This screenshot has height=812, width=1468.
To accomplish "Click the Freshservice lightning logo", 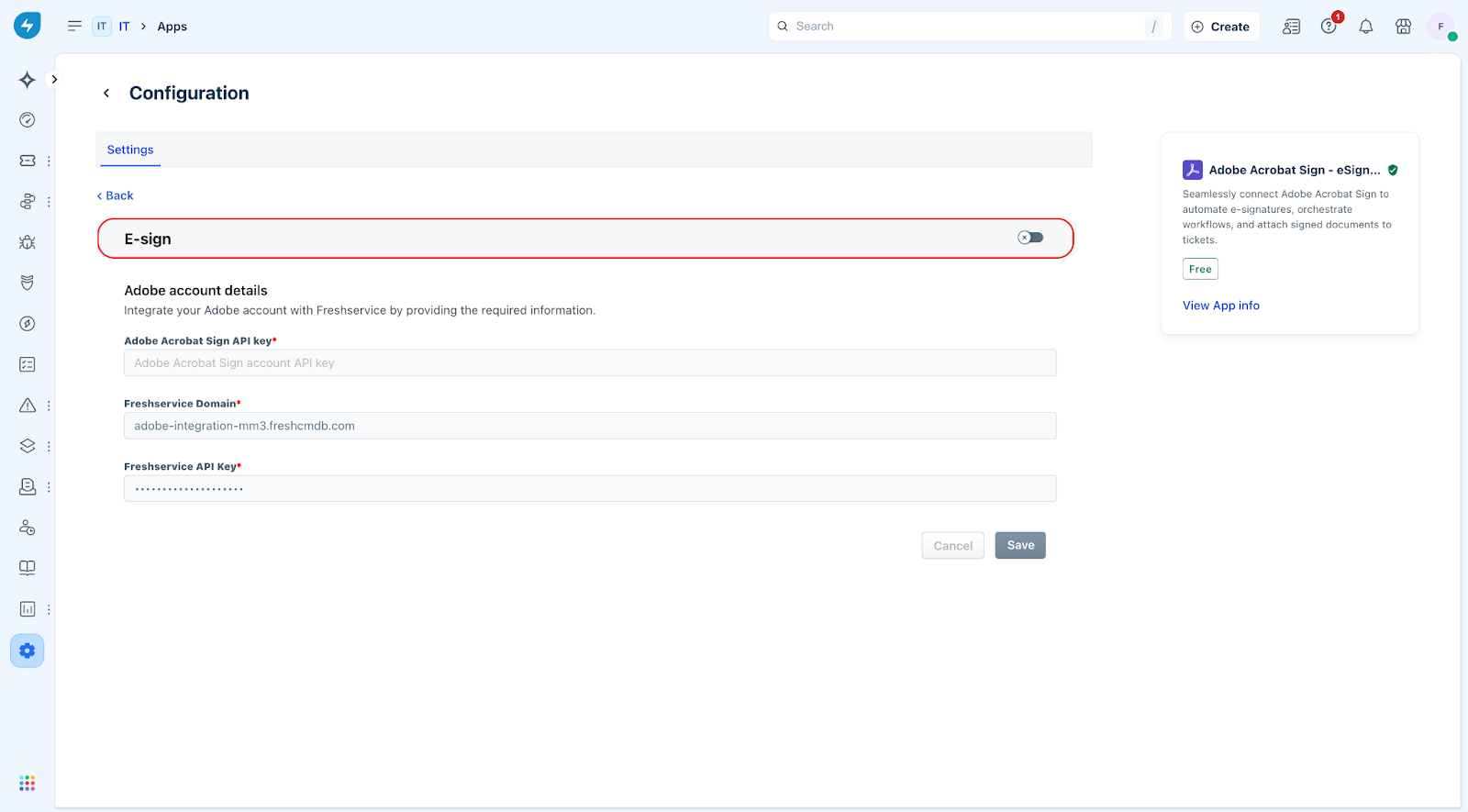I will tap(28, 26).
